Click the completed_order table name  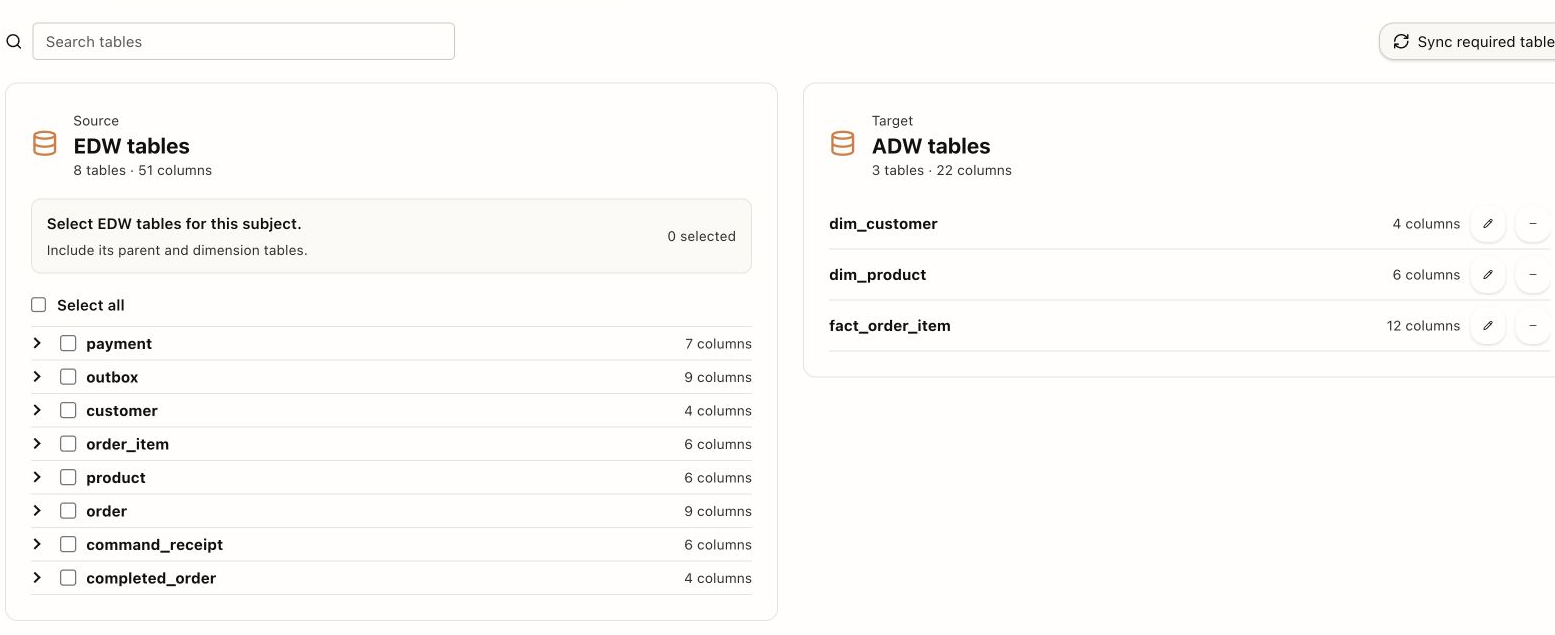(151, 578)
